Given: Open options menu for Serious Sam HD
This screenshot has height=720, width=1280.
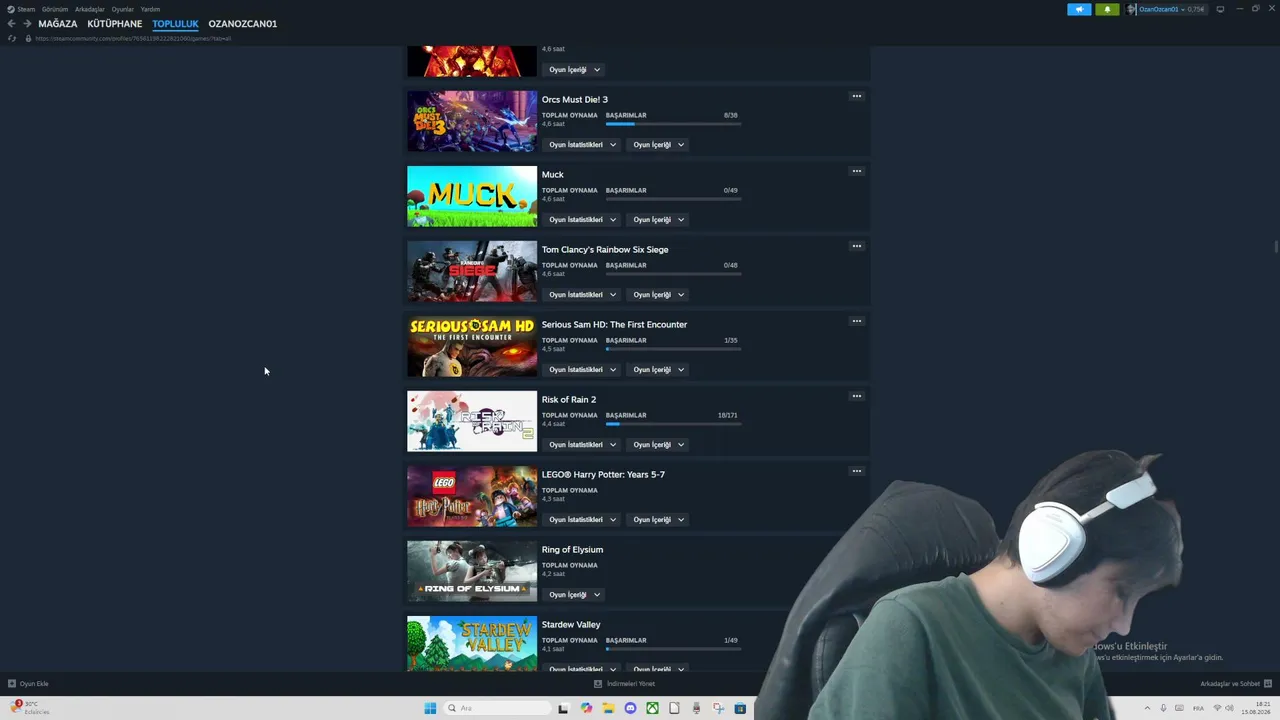Looking at the screenshot, I should tap(856, 321).
